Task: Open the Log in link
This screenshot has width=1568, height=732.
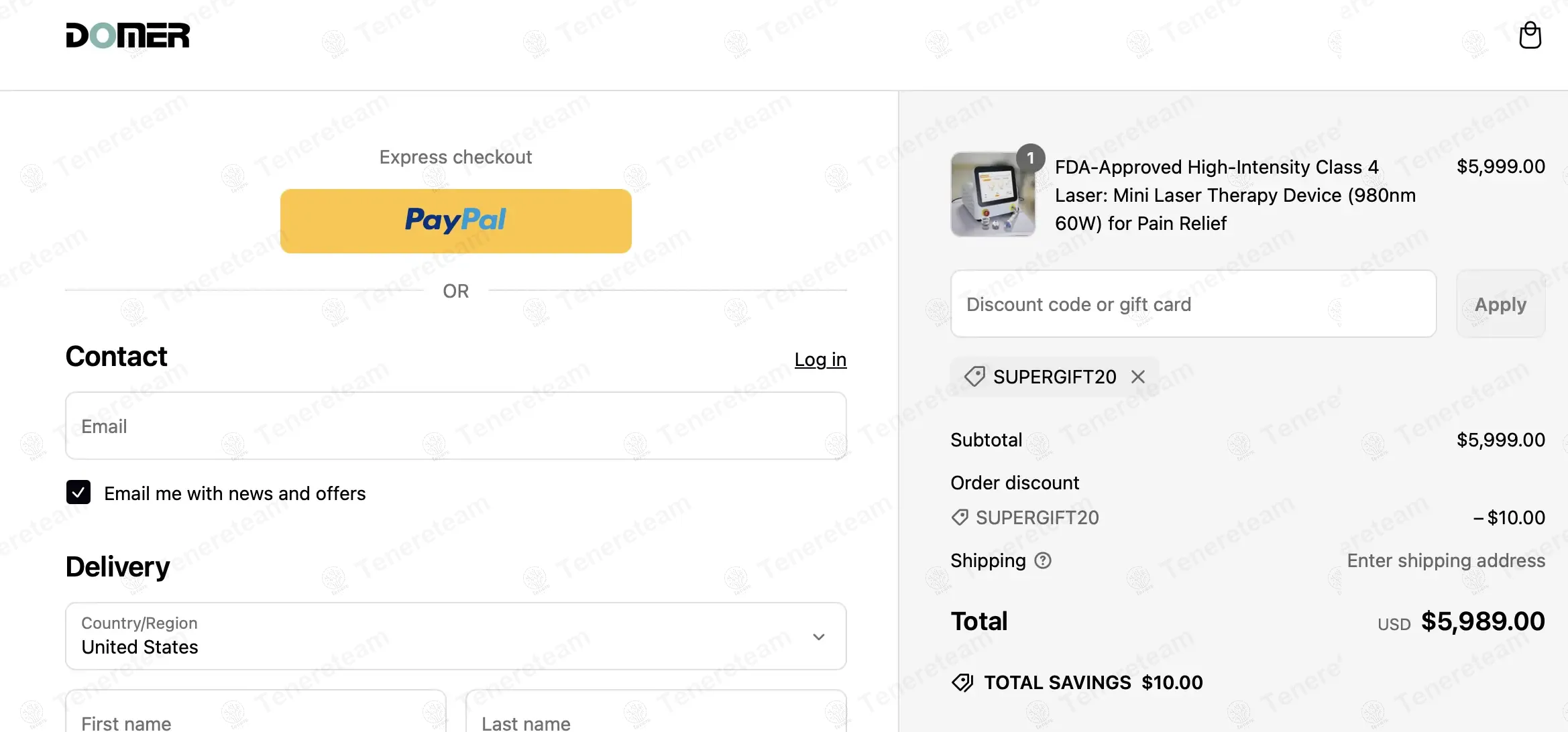Action: click(x=820, y=360)
